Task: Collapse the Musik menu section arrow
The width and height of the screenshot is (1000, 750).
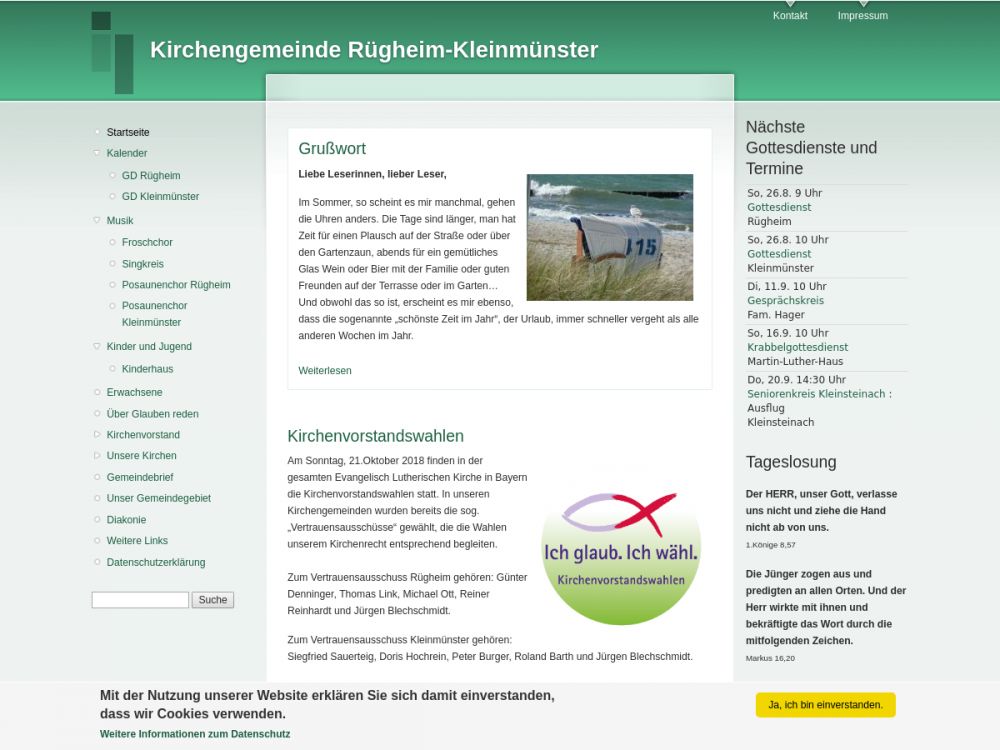Action: [x=97, y=220]
